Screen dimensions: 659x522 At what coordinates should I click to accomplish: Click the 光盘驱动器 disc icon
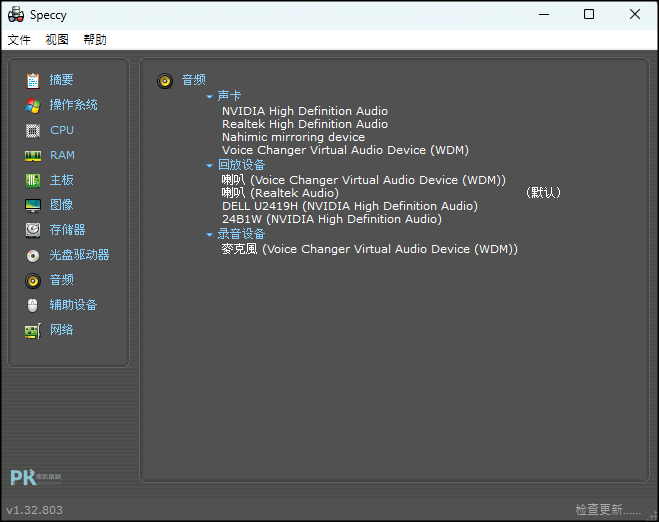[33, 256]
